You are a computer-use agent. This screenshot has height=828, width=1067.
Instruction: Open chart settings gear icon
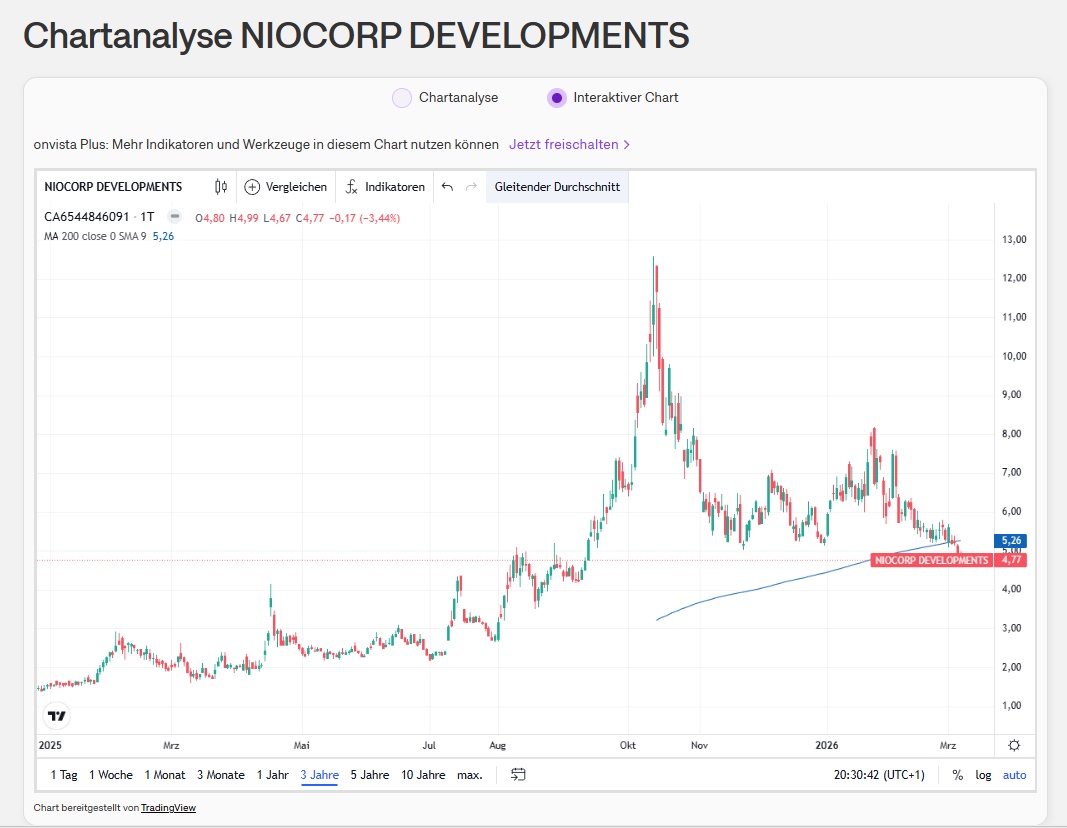pyautogui.click(x=1014, y=745)
